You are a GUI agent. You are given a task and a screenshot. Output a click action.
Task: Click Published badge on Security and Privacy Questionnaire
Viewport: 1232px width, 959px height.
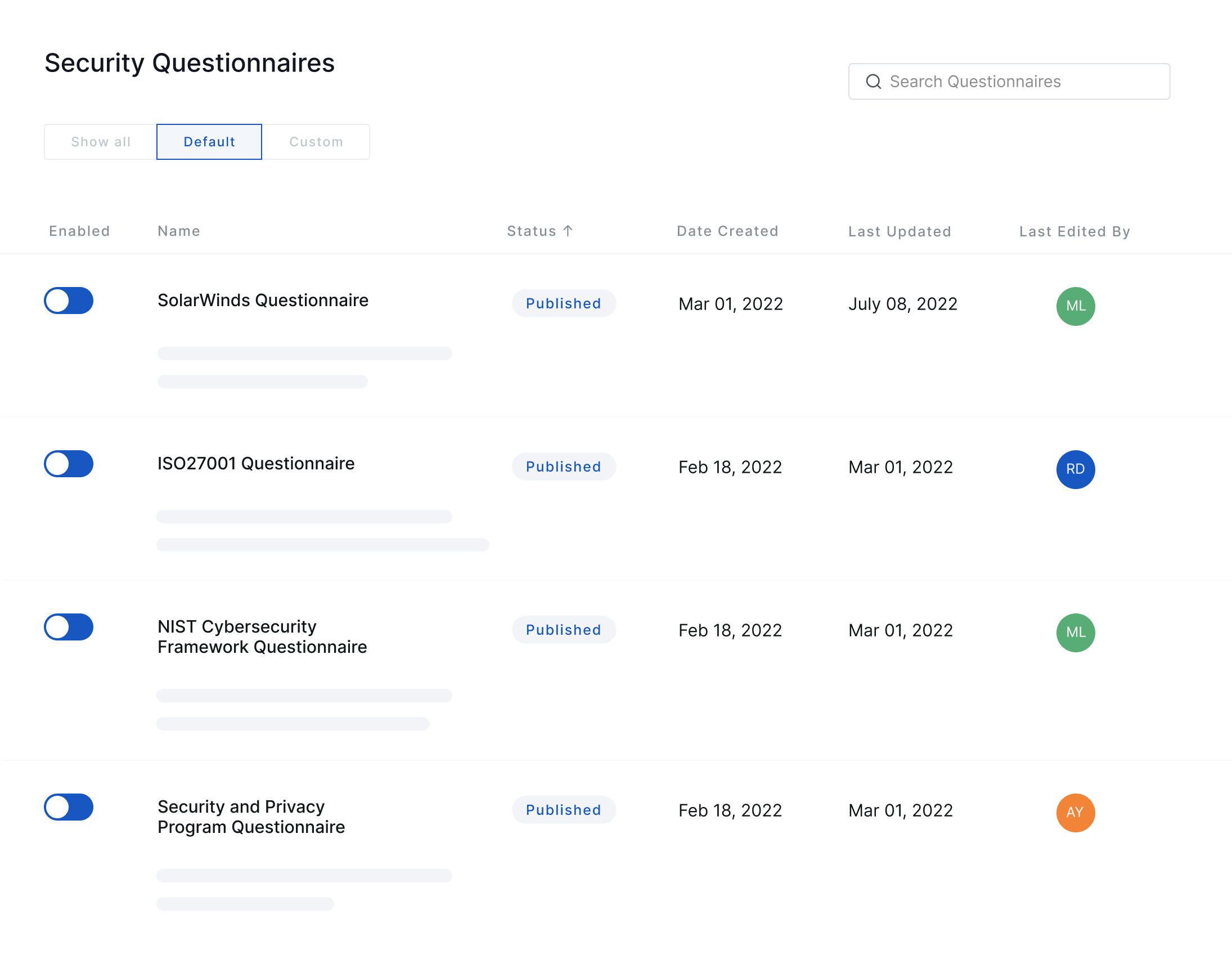point(563,810)
